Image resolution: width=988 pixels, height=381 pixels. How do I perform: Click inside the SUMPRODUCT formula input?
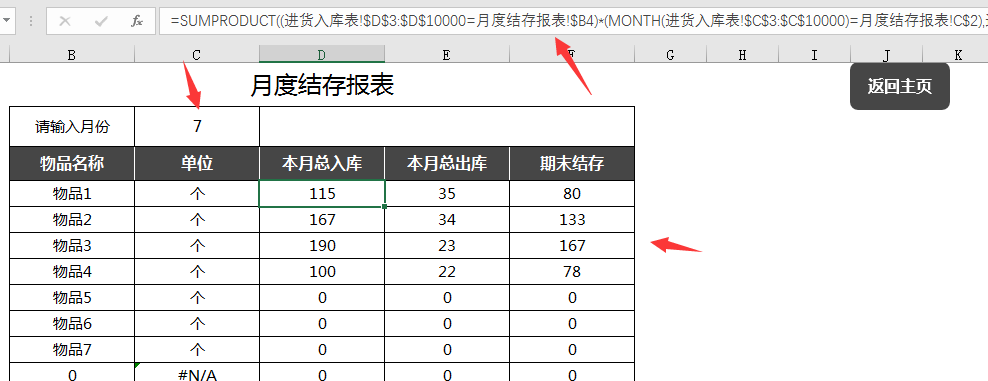tap(573, 21)
